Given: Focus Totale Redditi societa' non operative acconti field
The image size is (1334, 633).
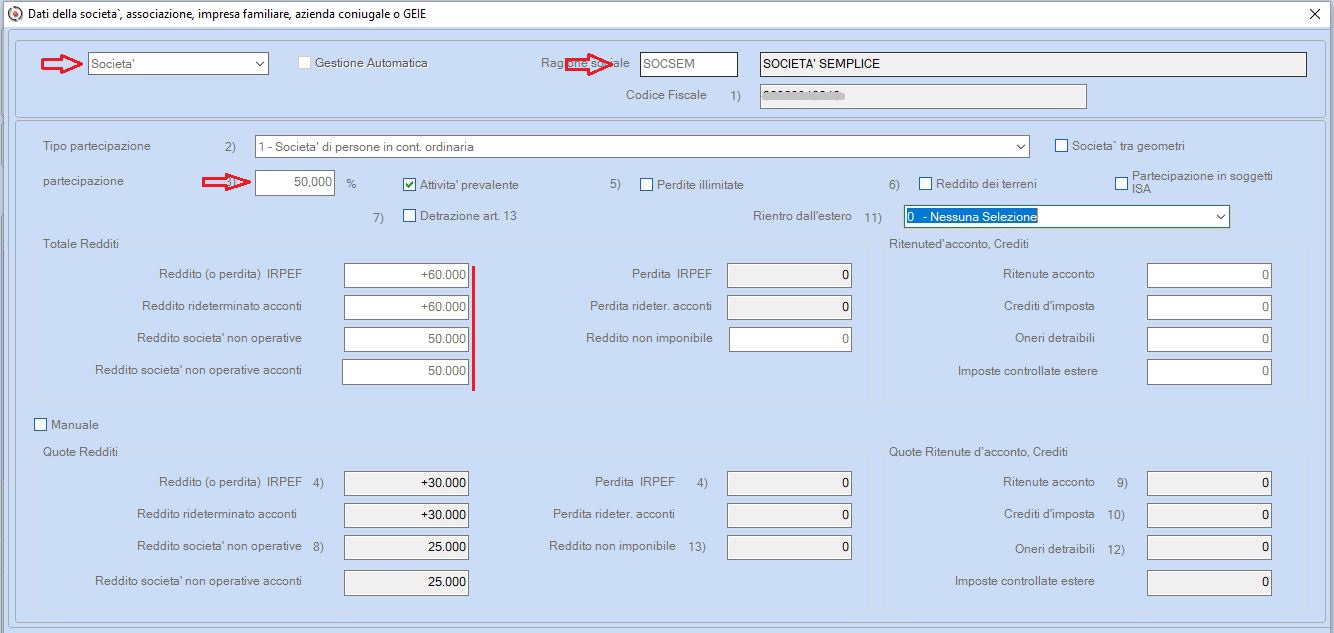Looking at the screenshot, I should tap(406, 371).
